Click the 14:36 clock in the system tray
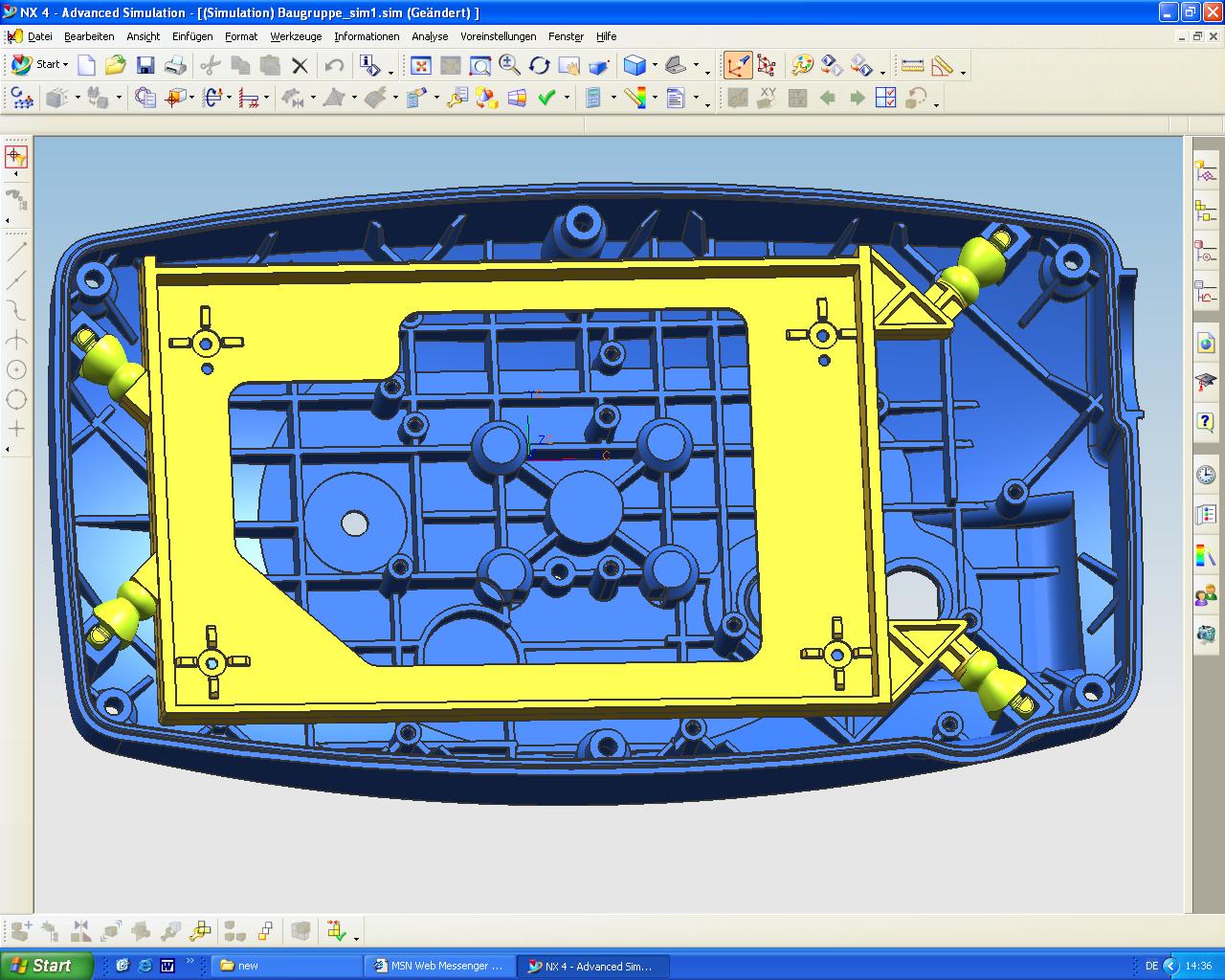This screenshot has height=980, width=1225. pyautogui.click(x=1198, y=966)
